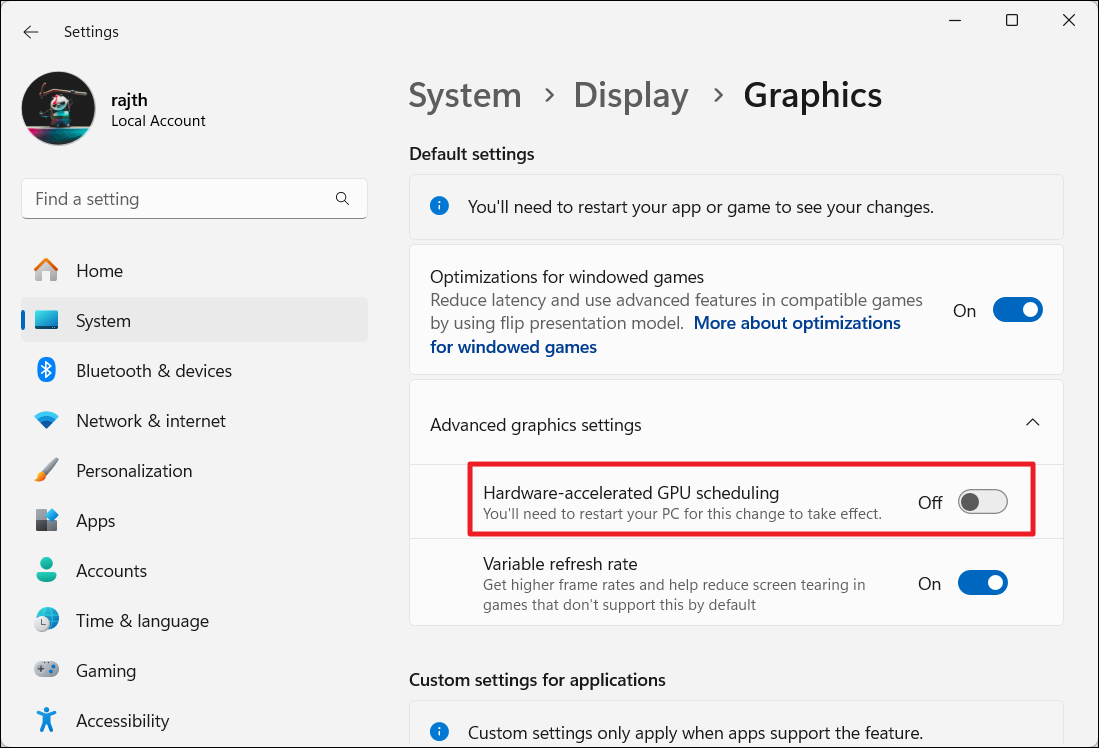Navigate to Display in the breadcrumb

click(x=630, y=96)
